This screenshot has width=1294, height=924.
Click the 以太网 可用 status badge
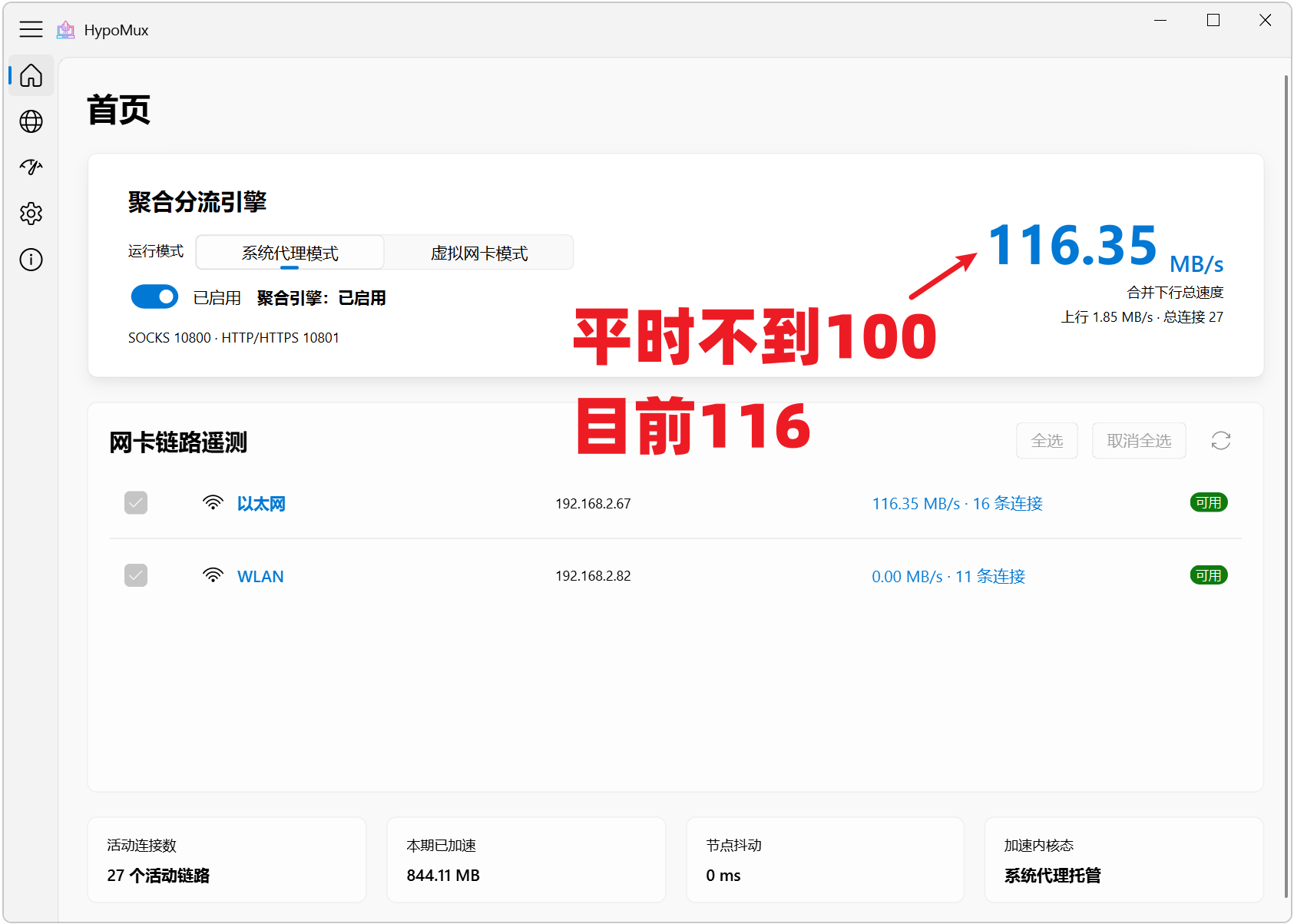(1209, 502)
